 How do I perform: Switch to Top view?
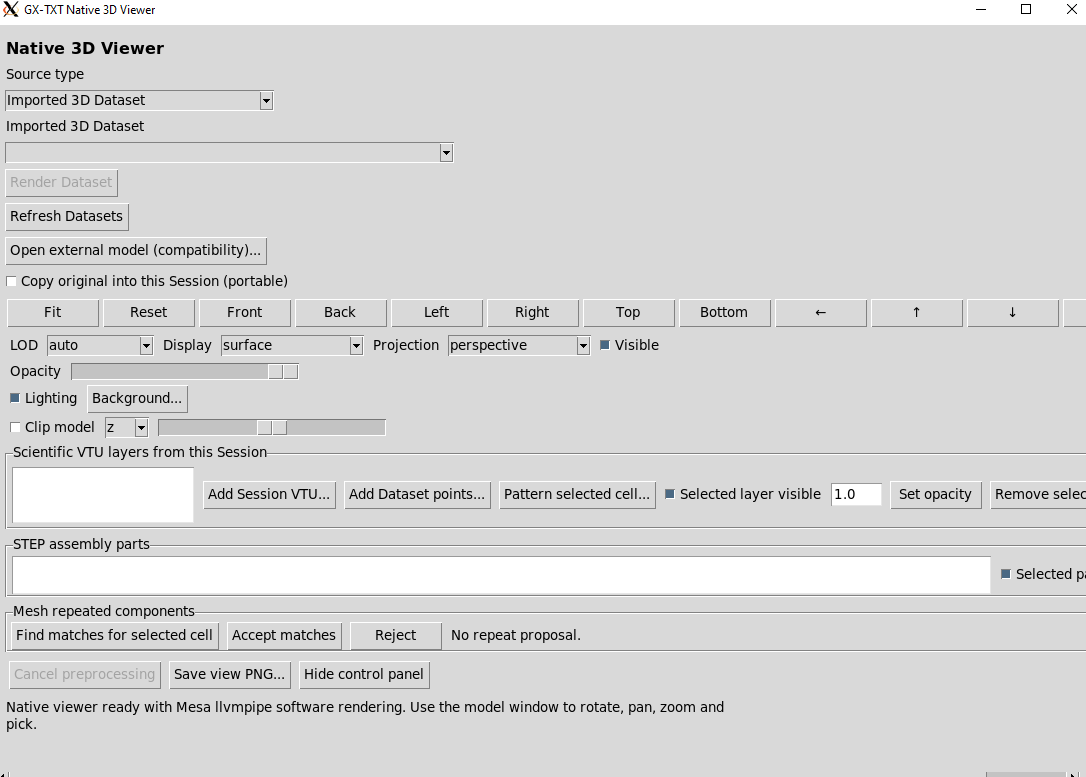tap(628, 312)
